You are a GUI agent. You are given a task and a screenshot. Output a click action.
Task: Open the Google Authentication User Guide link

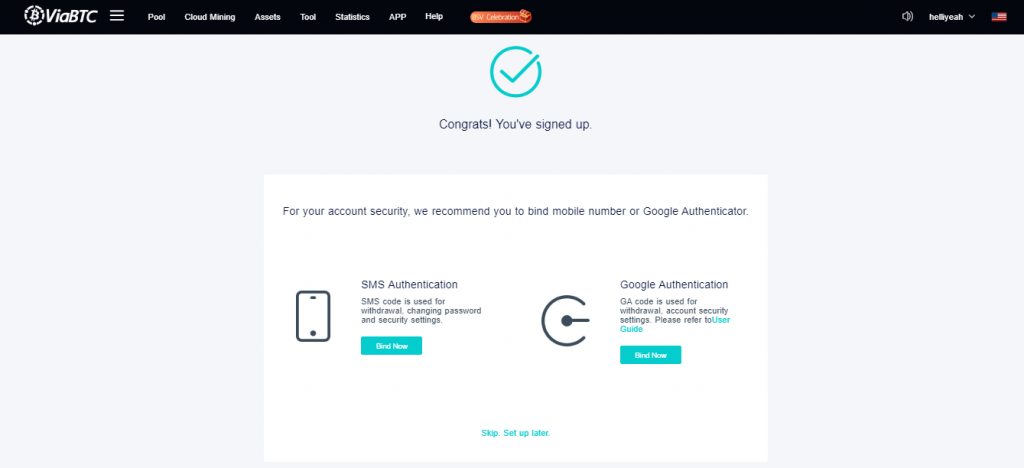(675, 324)
